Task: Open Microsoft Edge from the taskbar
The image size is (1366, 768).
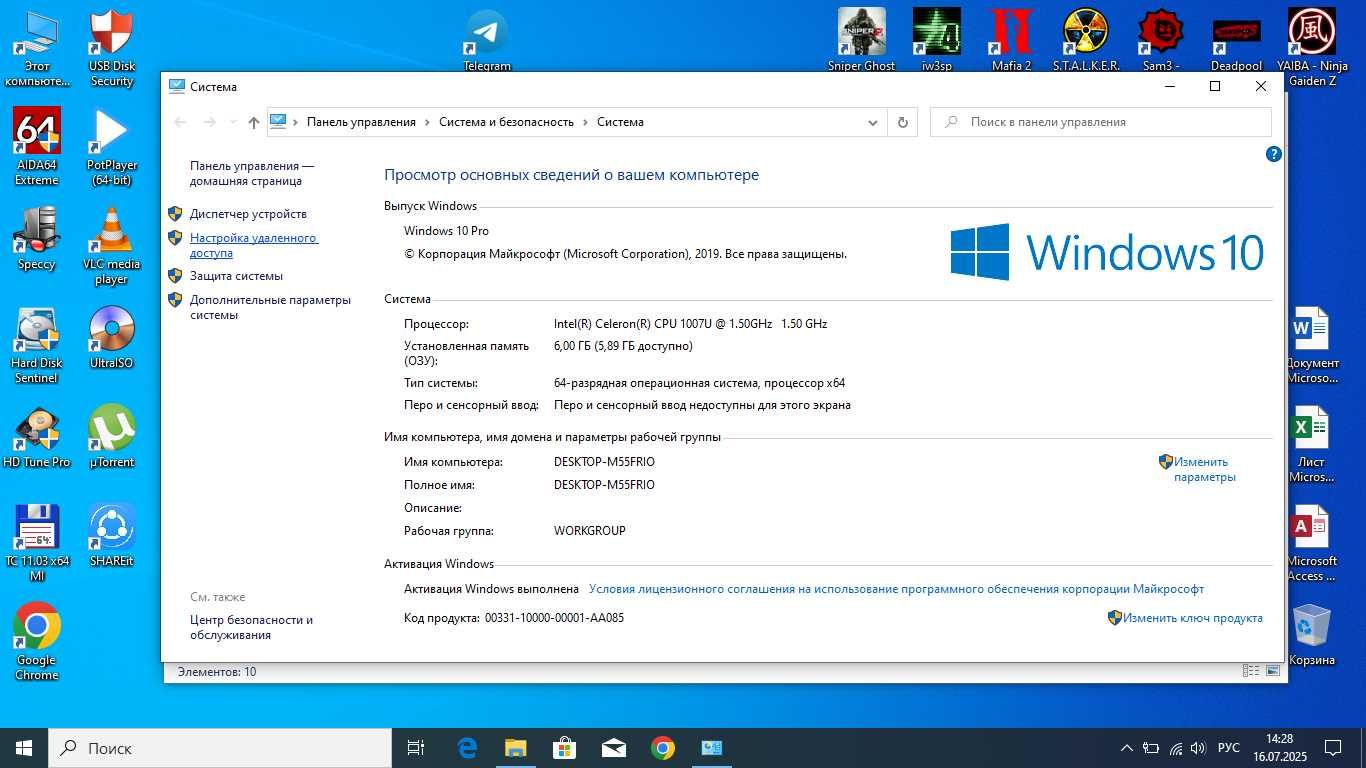Action: click(467, 748)
